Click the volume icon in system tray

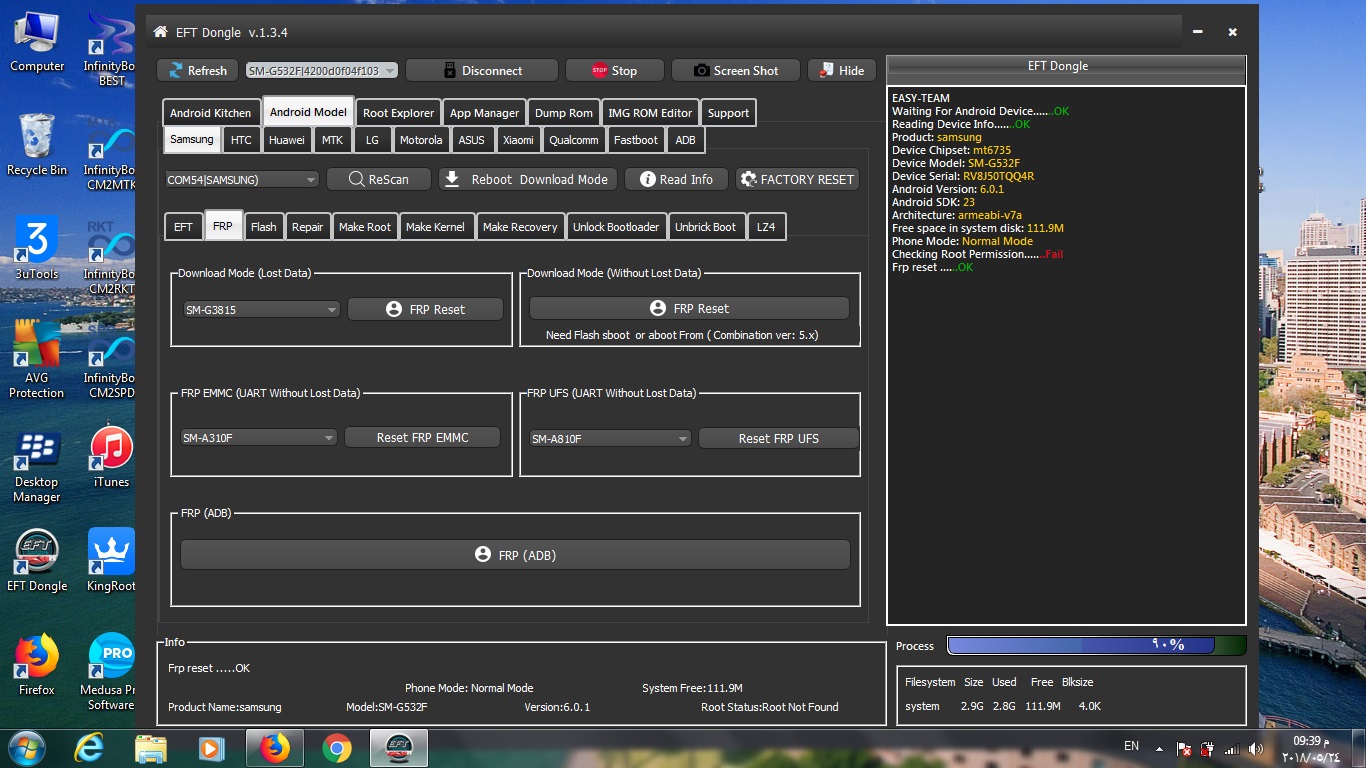(x=1256, y=748)
